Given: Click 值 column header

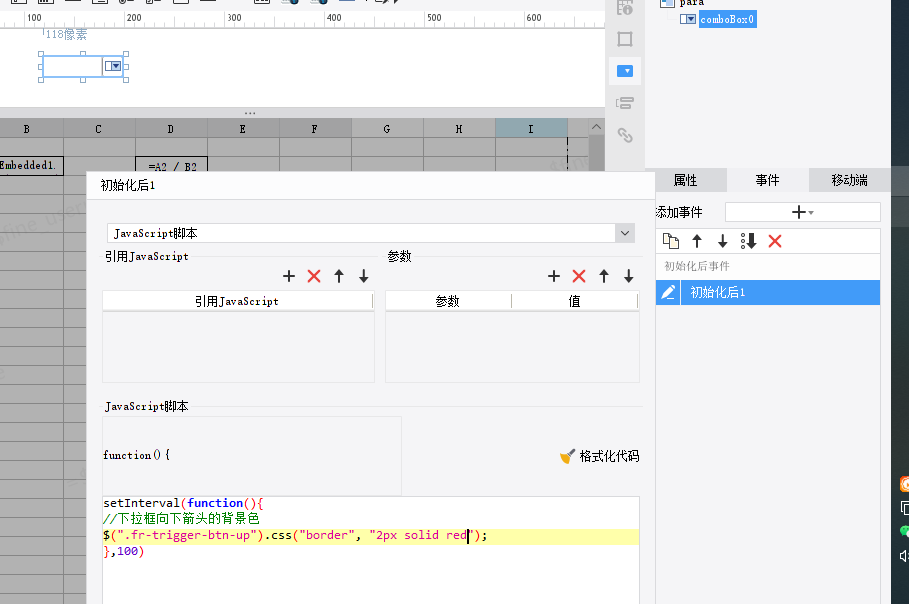Looking at the screenshot, I should click(575, 301).
